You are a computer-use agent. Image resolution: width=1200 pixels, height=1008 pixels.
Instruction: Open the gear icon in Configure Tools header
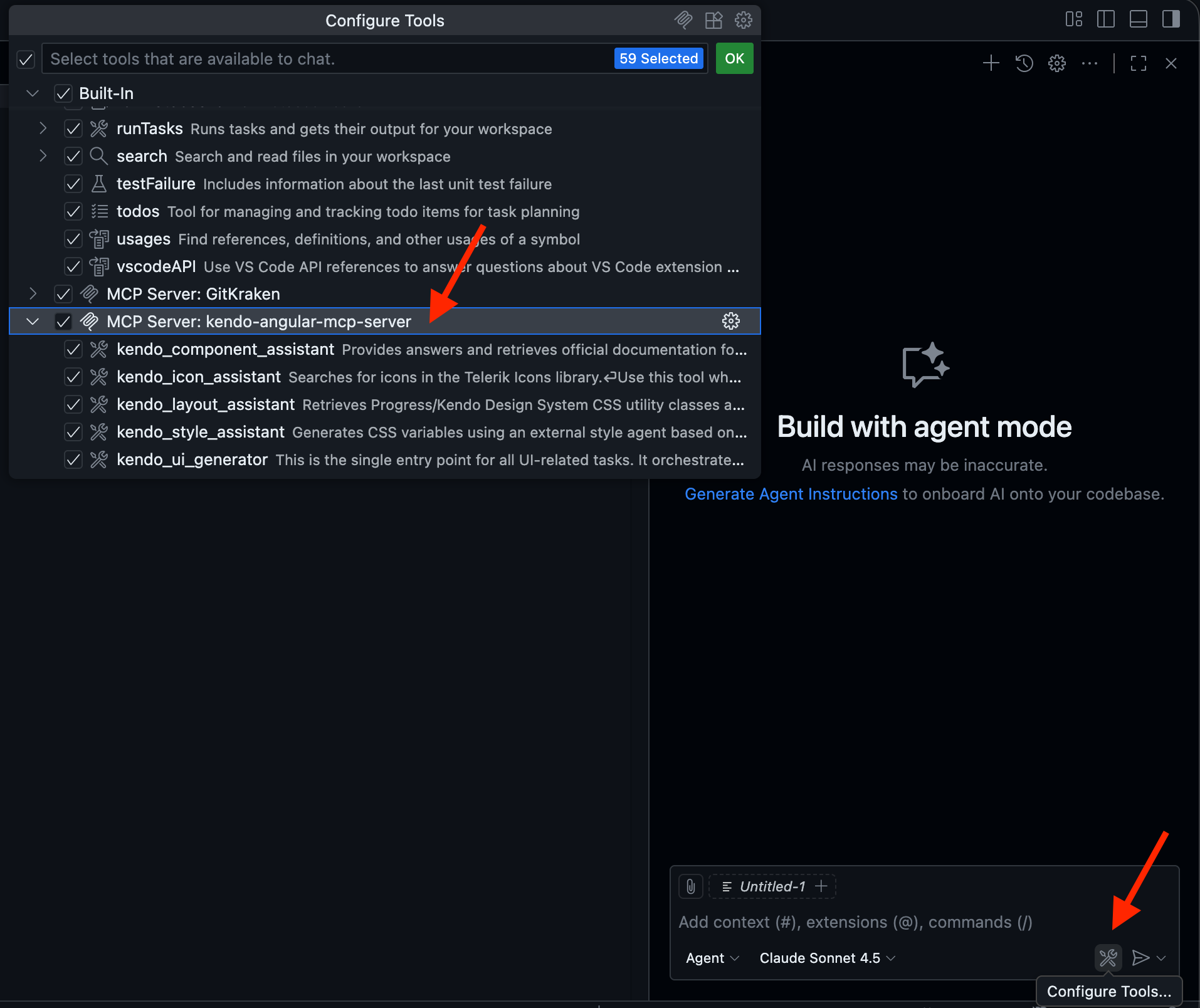pos(744,21)
